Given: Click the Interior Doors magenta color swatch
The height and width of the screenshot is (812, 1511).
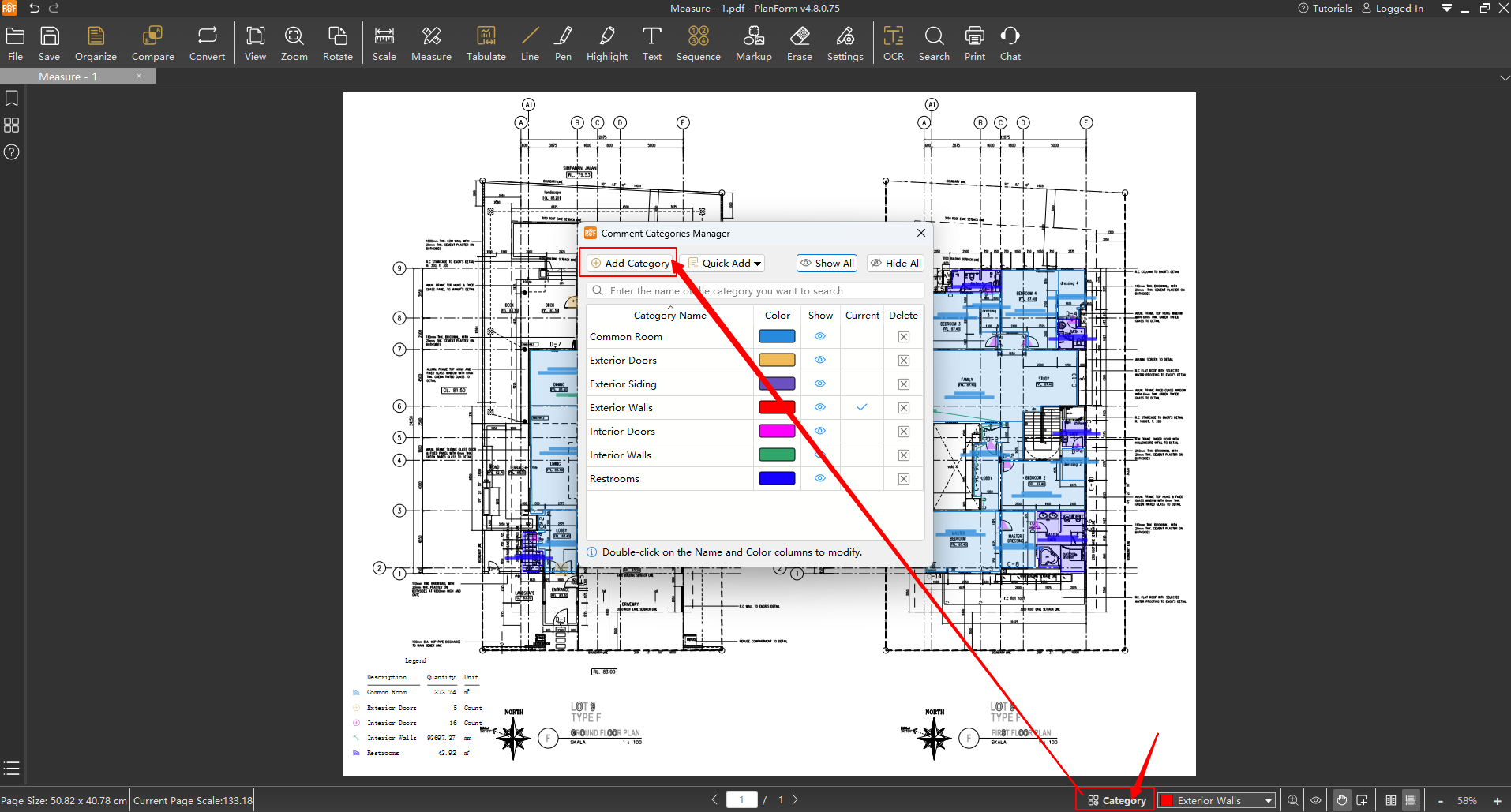Looking at the screenshot, I should pyautogui.click(x=777, y=431).
